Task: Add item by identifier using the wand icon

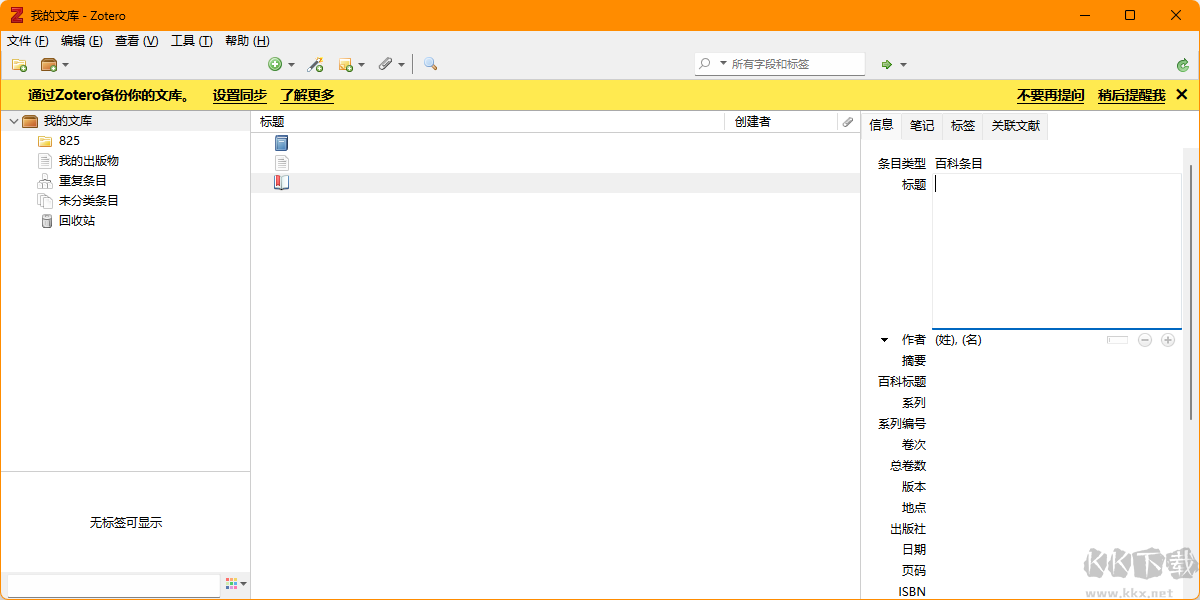Action: tap(315, 63)
